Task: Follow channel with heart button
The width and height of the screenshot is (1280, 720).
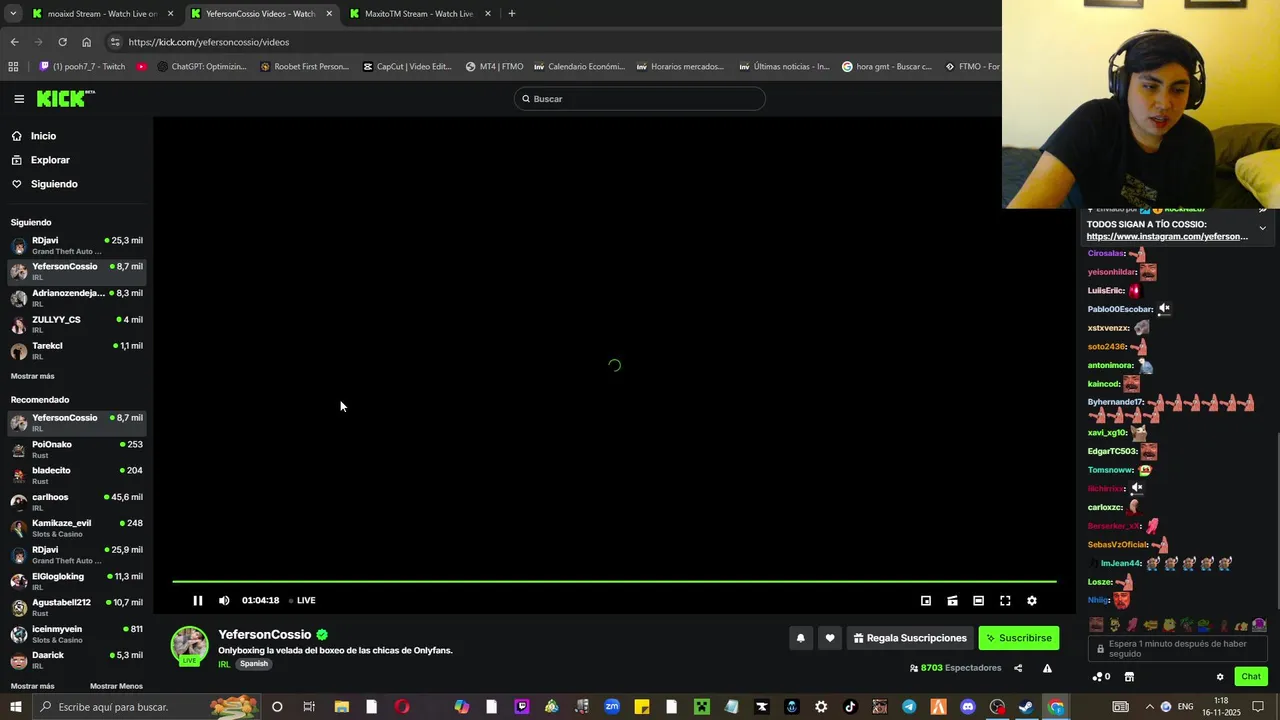Action: click(830, 638)
